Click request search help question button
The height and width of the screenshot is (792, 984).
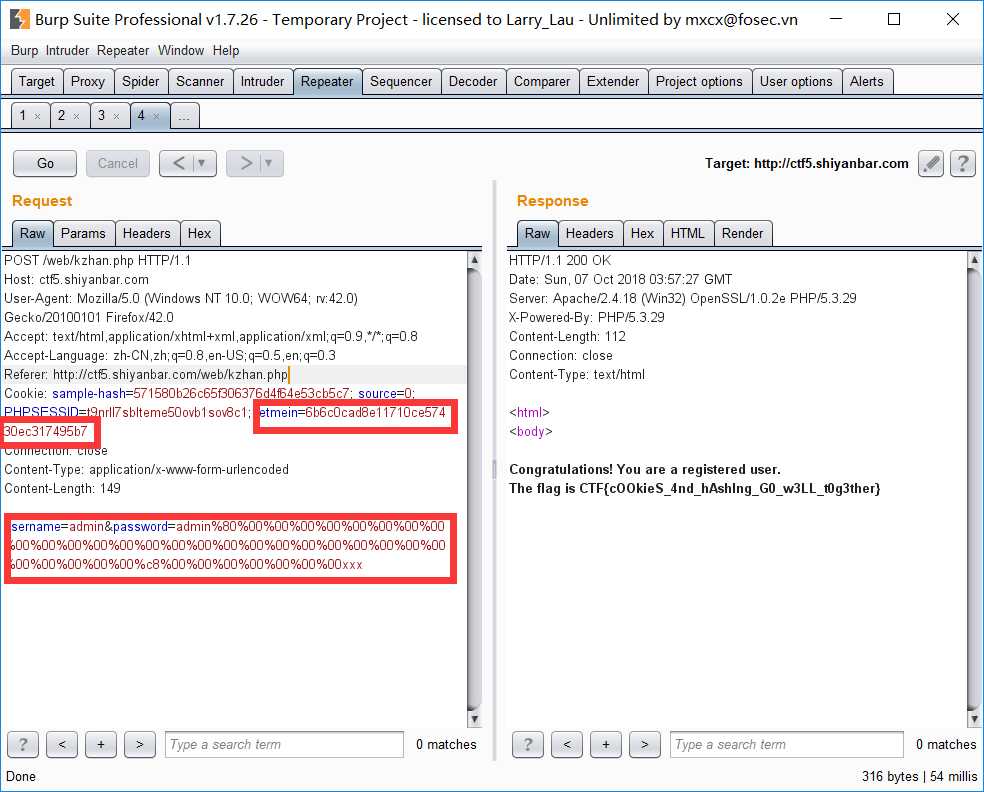click(x=23, y=744)
